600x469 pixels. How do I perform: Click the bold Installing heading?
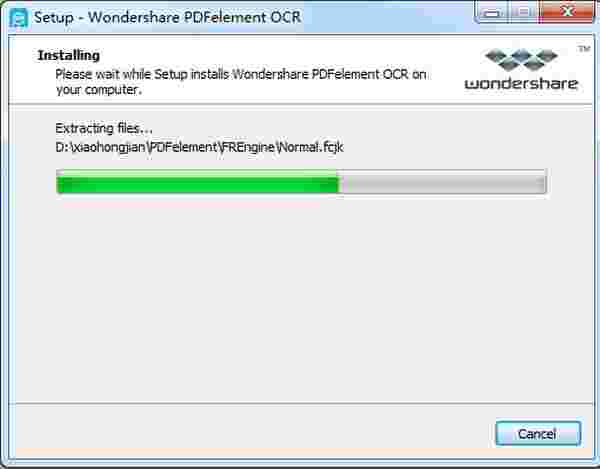click(x=69, y=55)
